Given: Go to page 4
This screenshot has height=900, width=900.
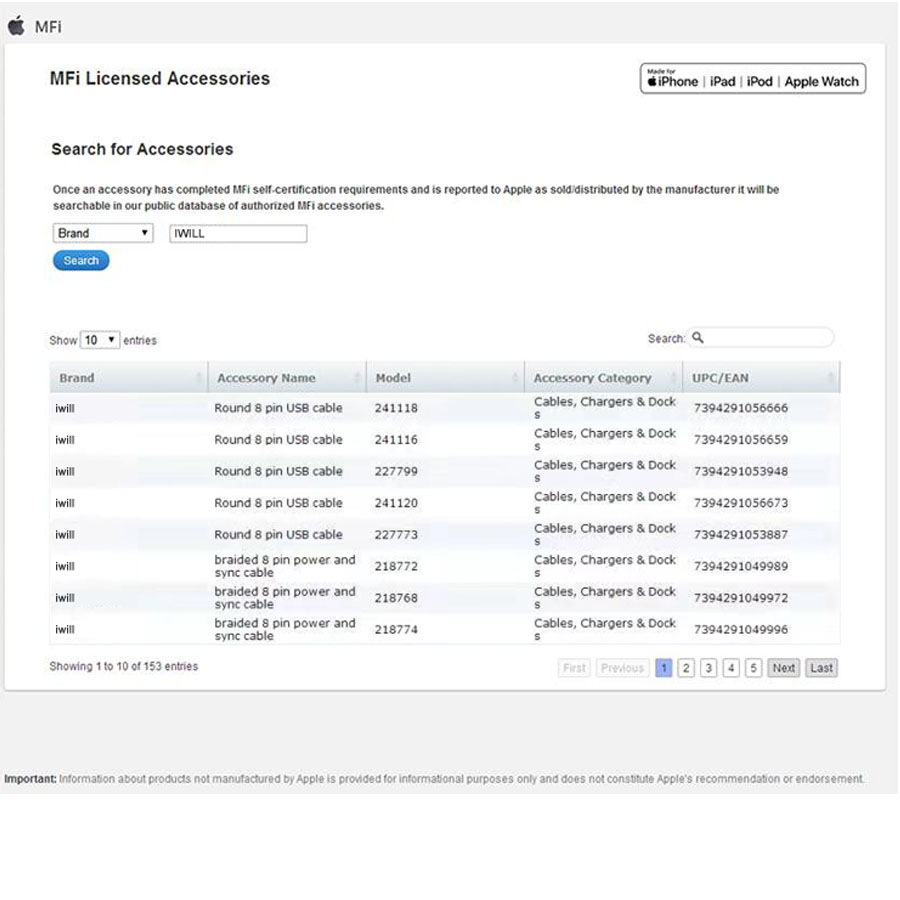Looking at the screenshot, I should coord(731,668).
